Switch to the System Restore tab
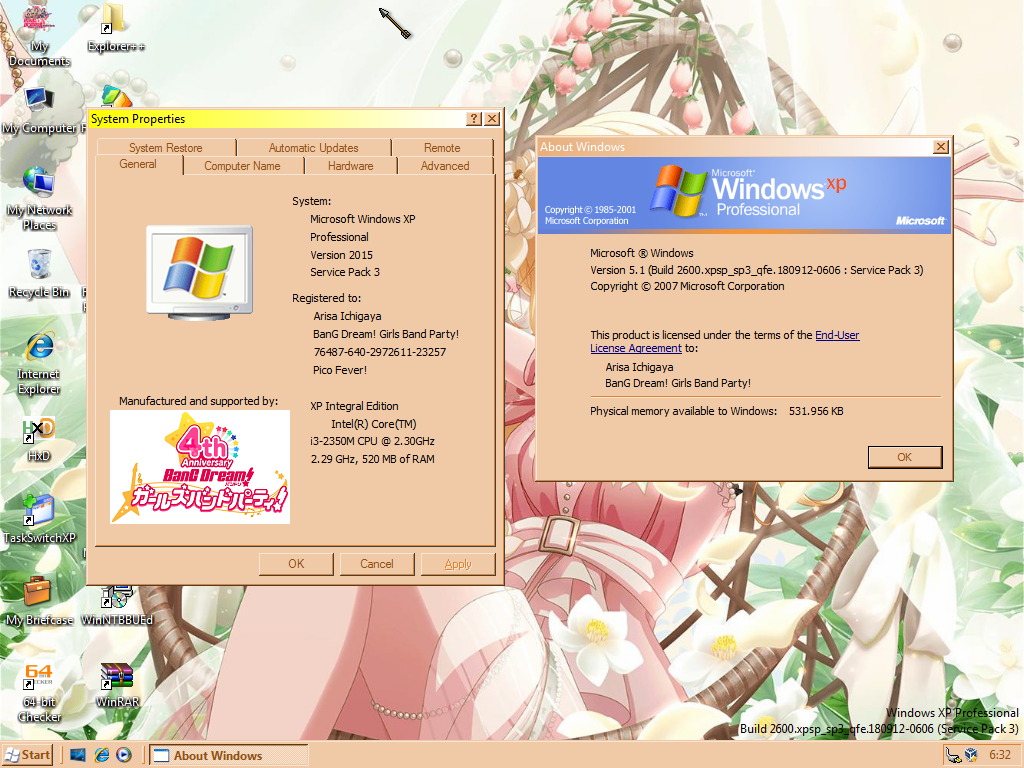 point(166,148)
